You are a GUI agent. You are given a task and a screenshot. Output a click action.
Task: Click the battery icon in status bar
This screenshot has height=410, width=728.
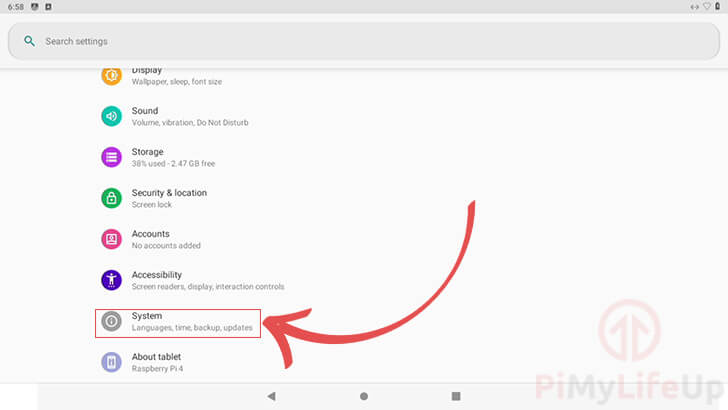pos(717,7)
